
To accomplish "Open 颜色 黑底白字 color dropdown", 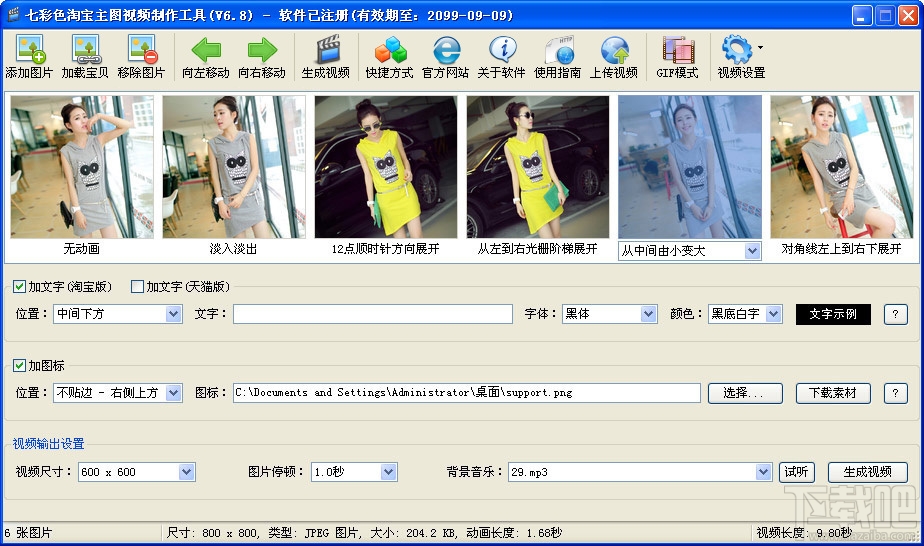I will click(x=745, y=314).
